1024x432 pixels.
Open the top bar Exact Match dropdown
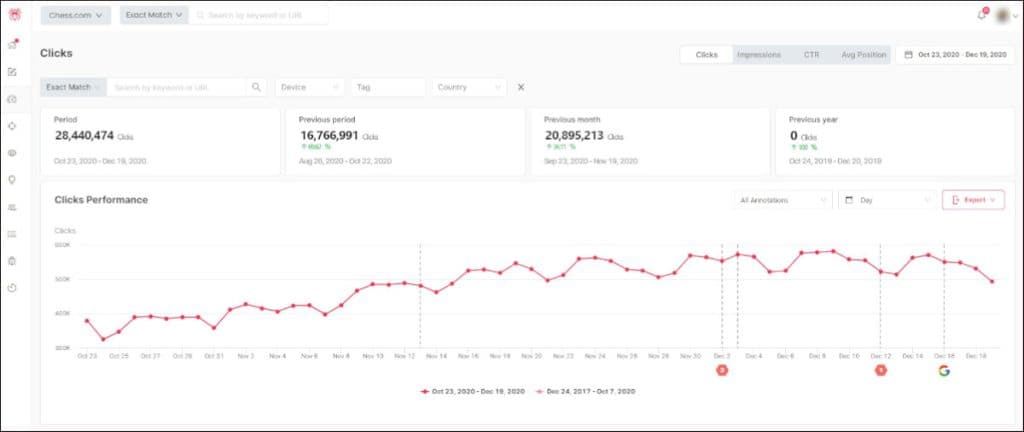coord(154,15)
